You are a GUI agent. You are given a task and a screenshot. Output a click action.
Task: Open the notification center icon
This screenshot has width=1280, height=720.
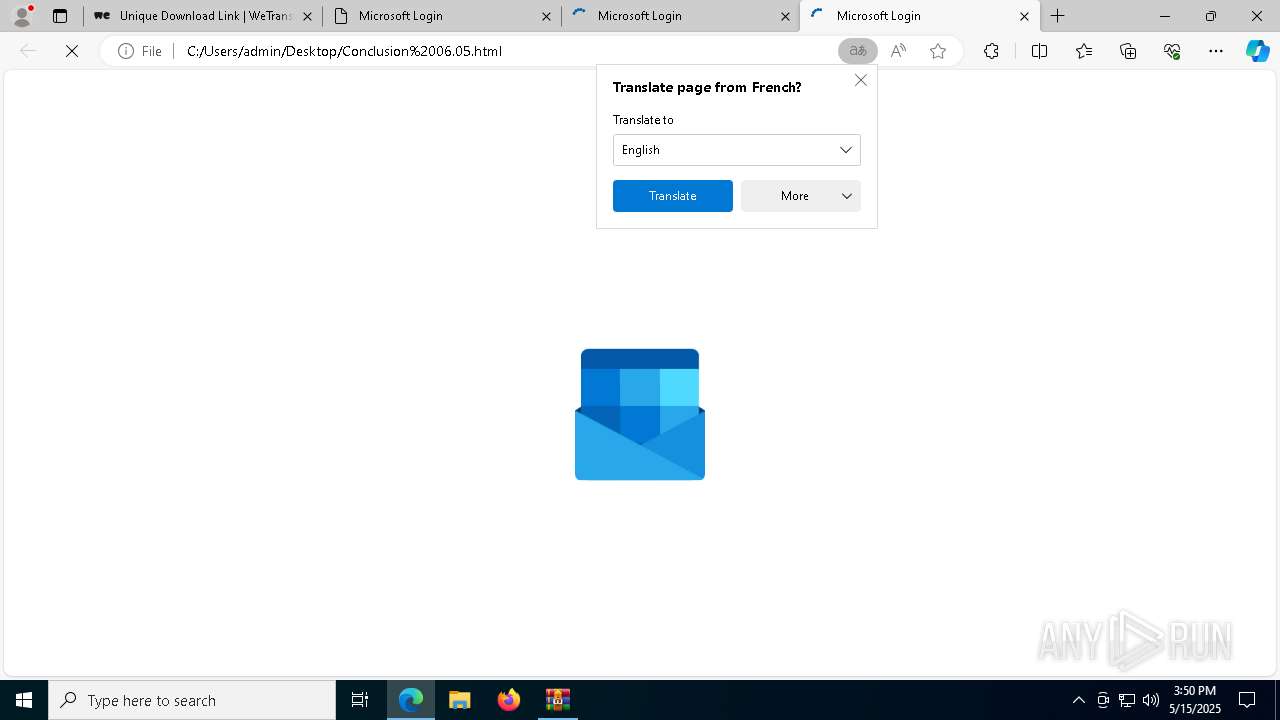coord(1247,700)
